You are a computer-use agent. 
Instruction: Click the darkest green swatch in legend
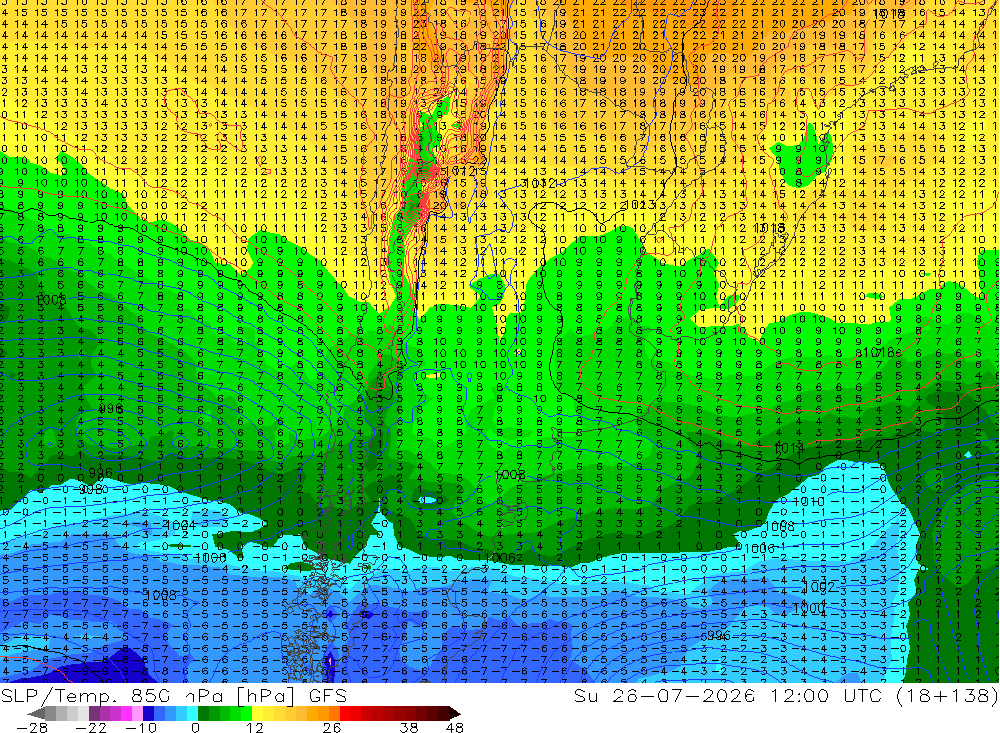(203, 713)
